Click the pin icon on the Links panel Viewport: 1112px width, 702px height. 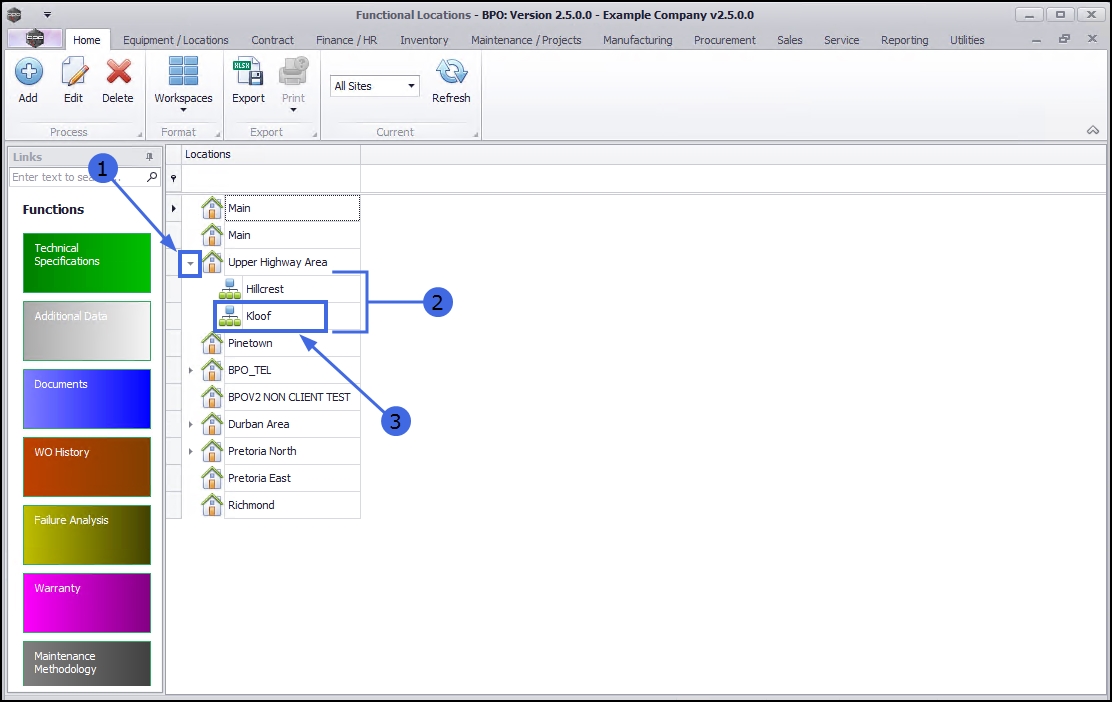(150, 157)
